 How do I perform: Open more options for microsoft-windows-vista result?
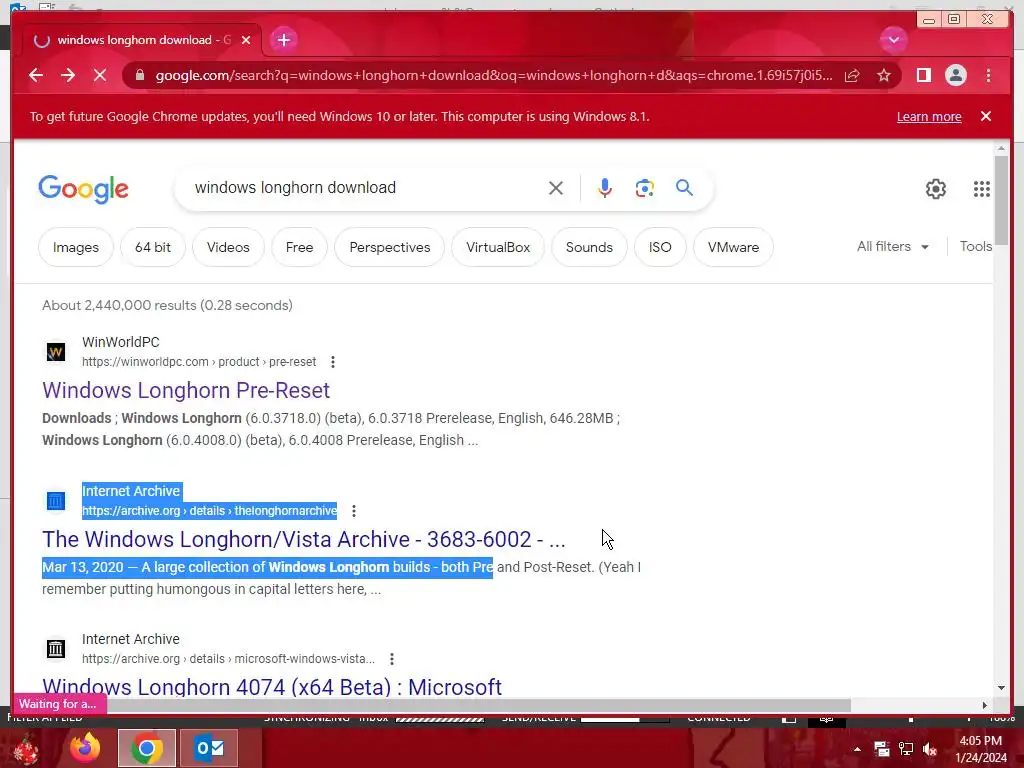[392, 659]
